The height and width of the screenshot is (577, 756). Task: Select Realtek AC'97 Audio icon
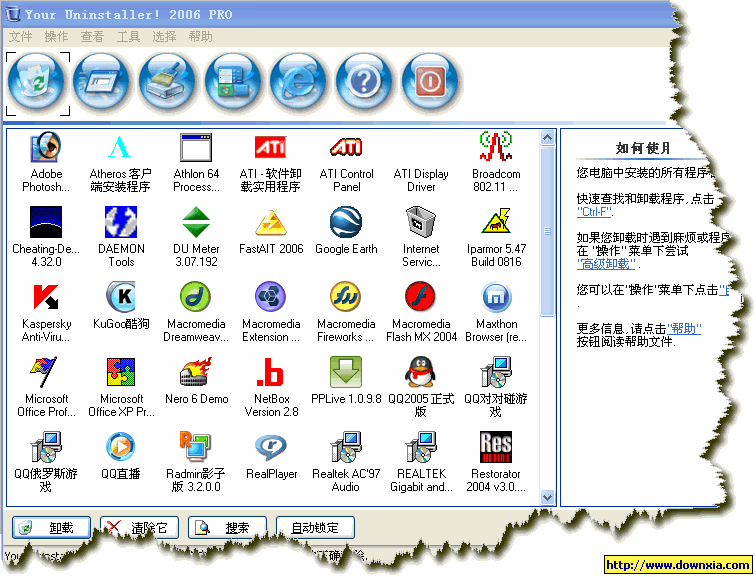pyautogui.click(x=346, y=447)
